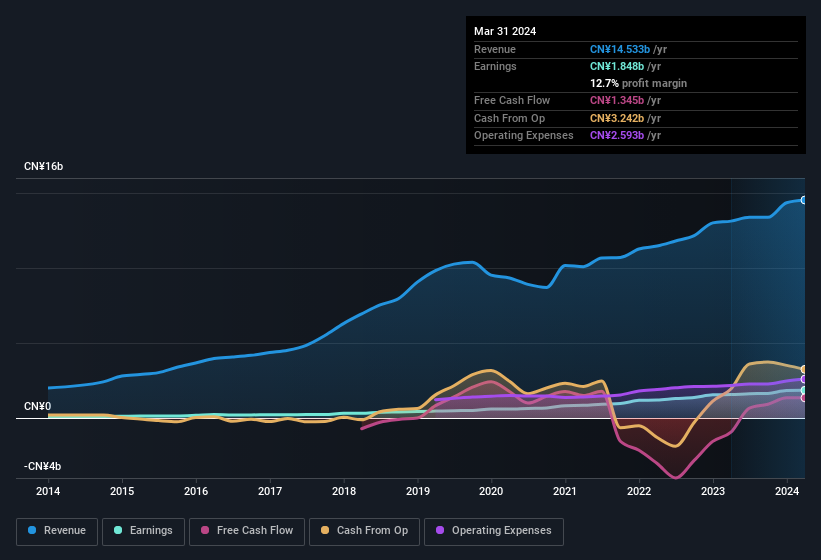Toggle the Earnings legend button
Screen dimensions: 821x560
click(x=143, y=531)
